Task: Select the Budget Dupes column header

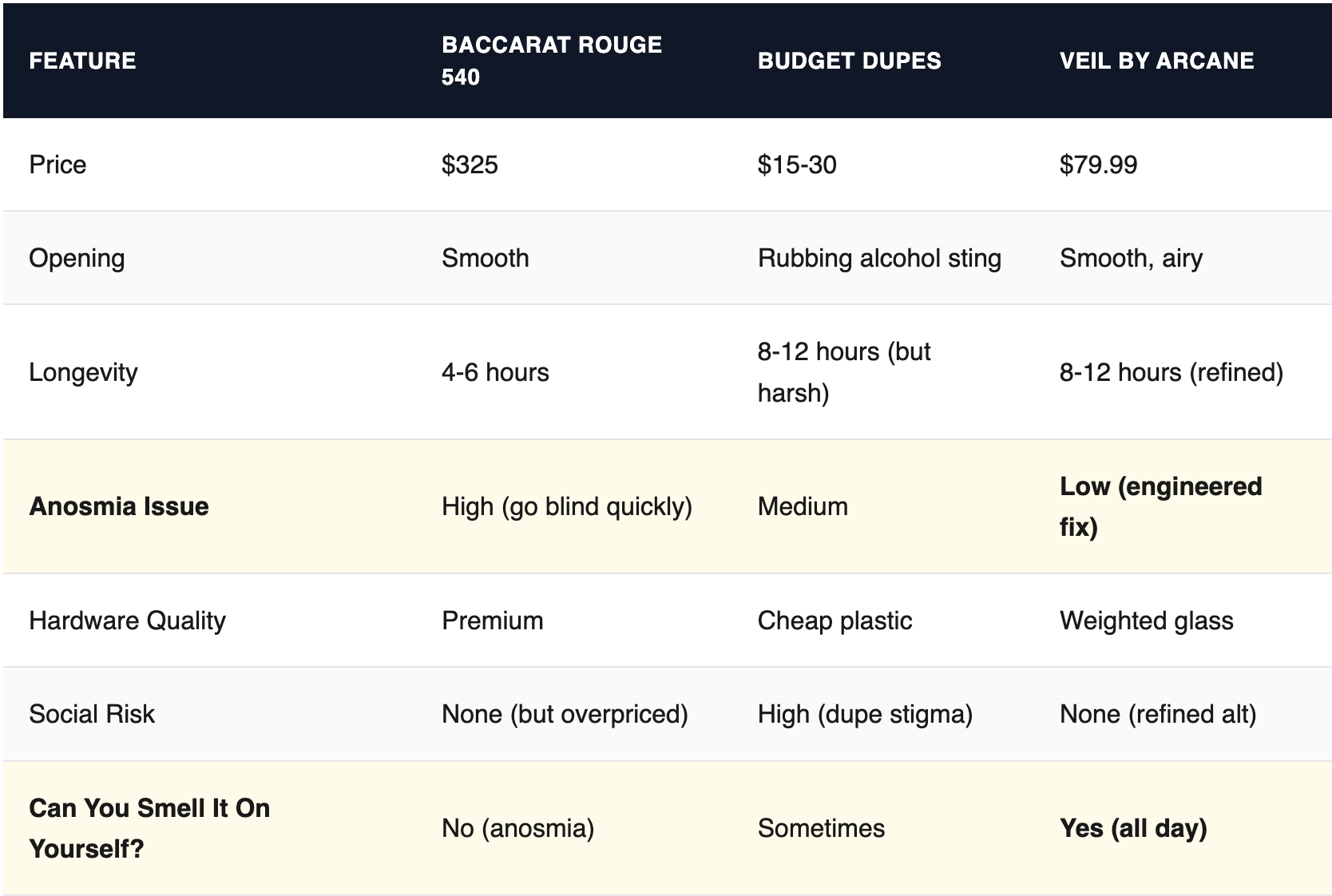Action: (x=849, y=61)
